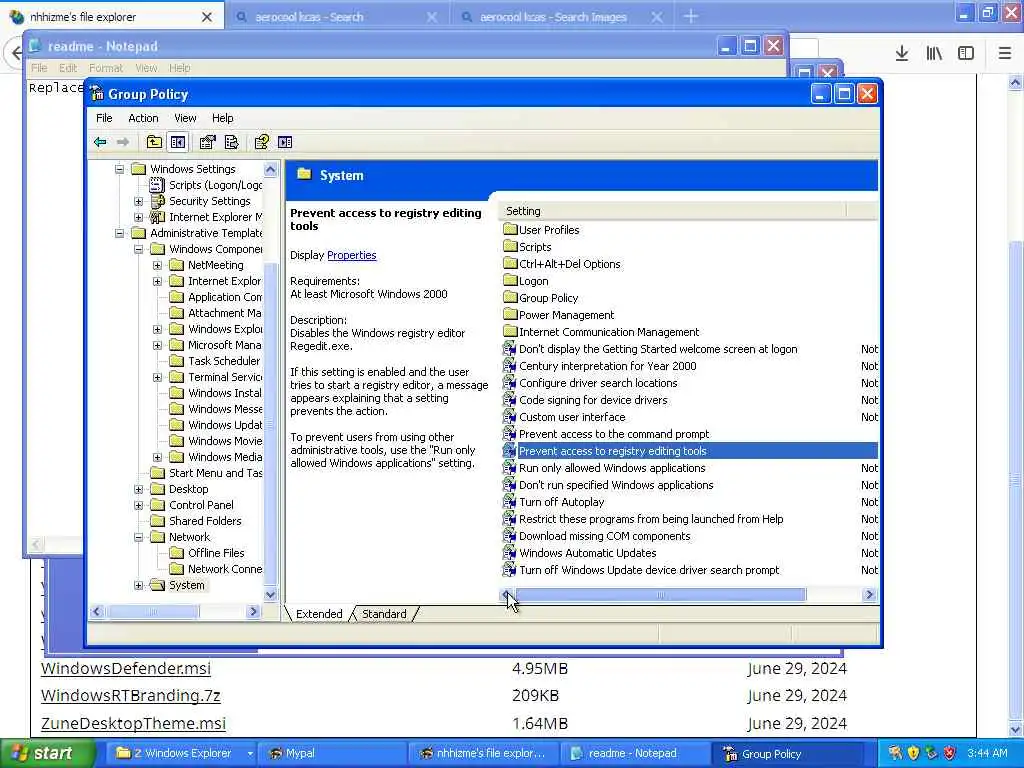Open the View menu in Group Policy
Image resolution: width=1024 pixels, height=768 pixels.
pos(185,118)
